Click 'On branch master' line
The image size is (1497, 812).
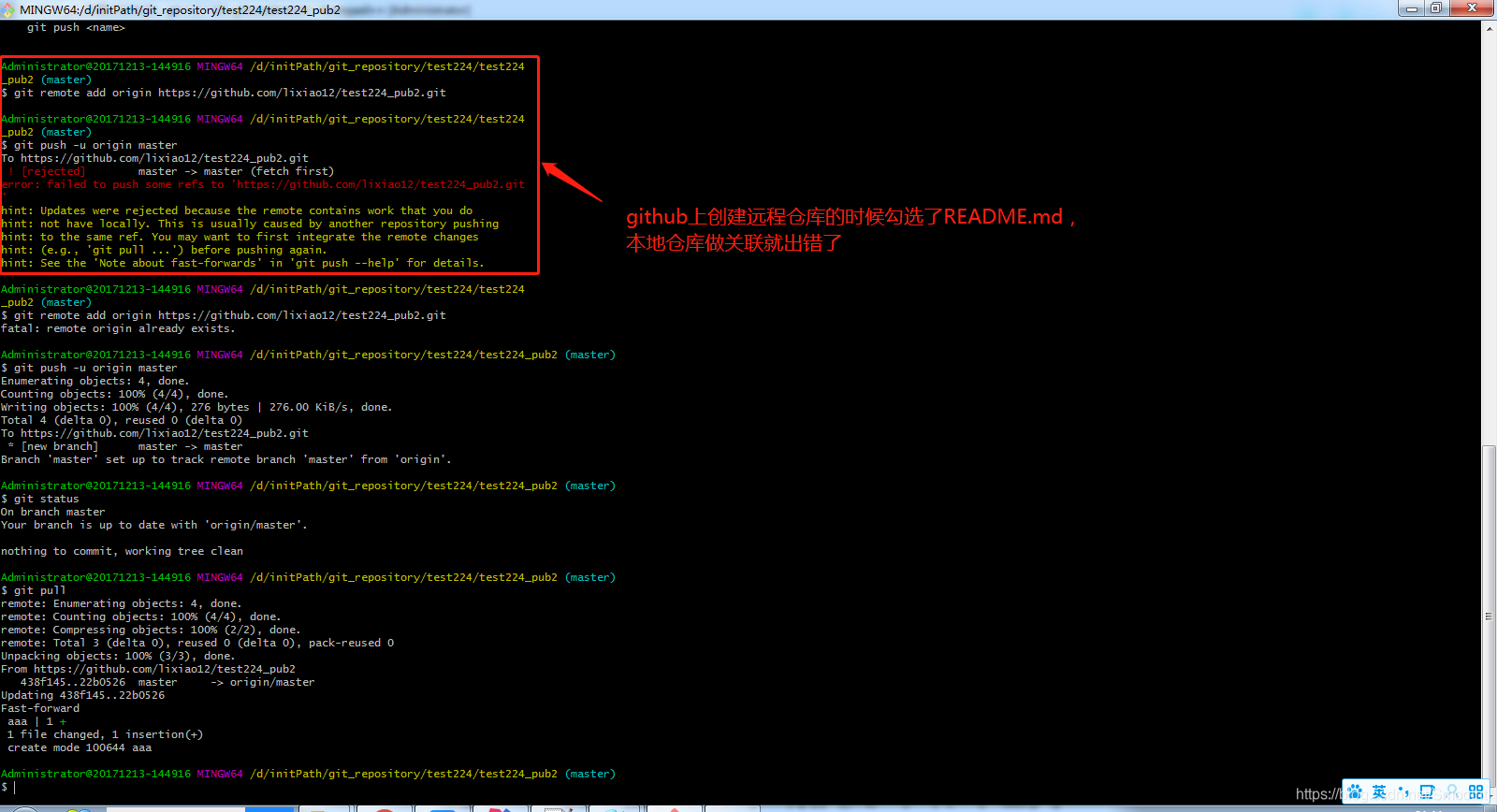coord(53,512)
